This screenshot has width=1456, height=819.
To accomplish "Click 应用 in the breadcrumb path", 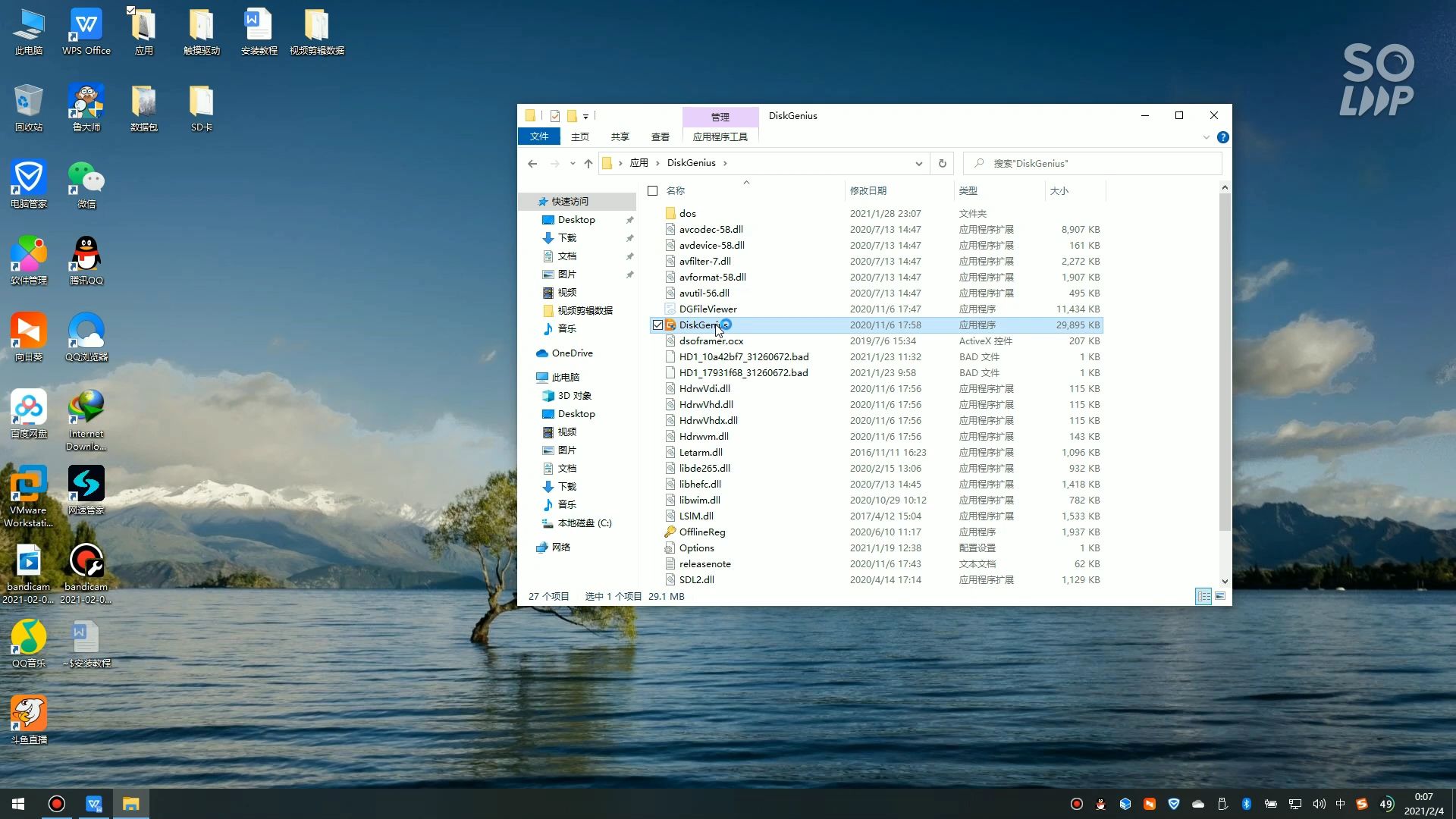I will pos(639,163).
